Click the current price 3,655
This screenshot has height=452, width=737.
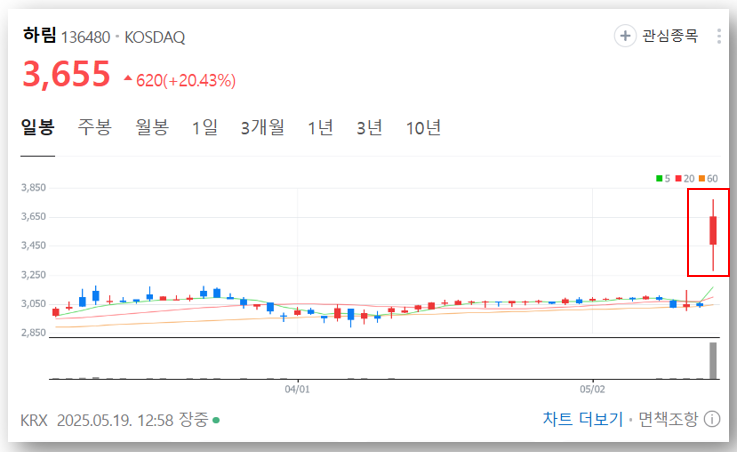pyautogui.click(x=66, y=74)
